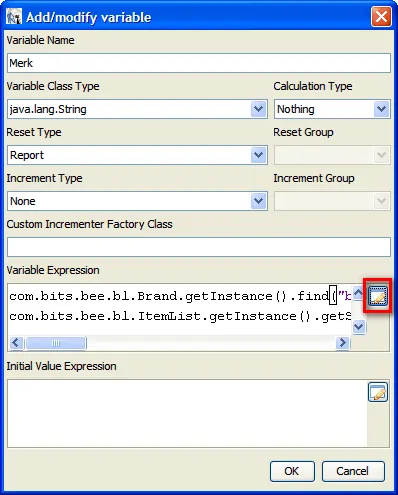Click the expression scroll down arrow

point(358,326)
